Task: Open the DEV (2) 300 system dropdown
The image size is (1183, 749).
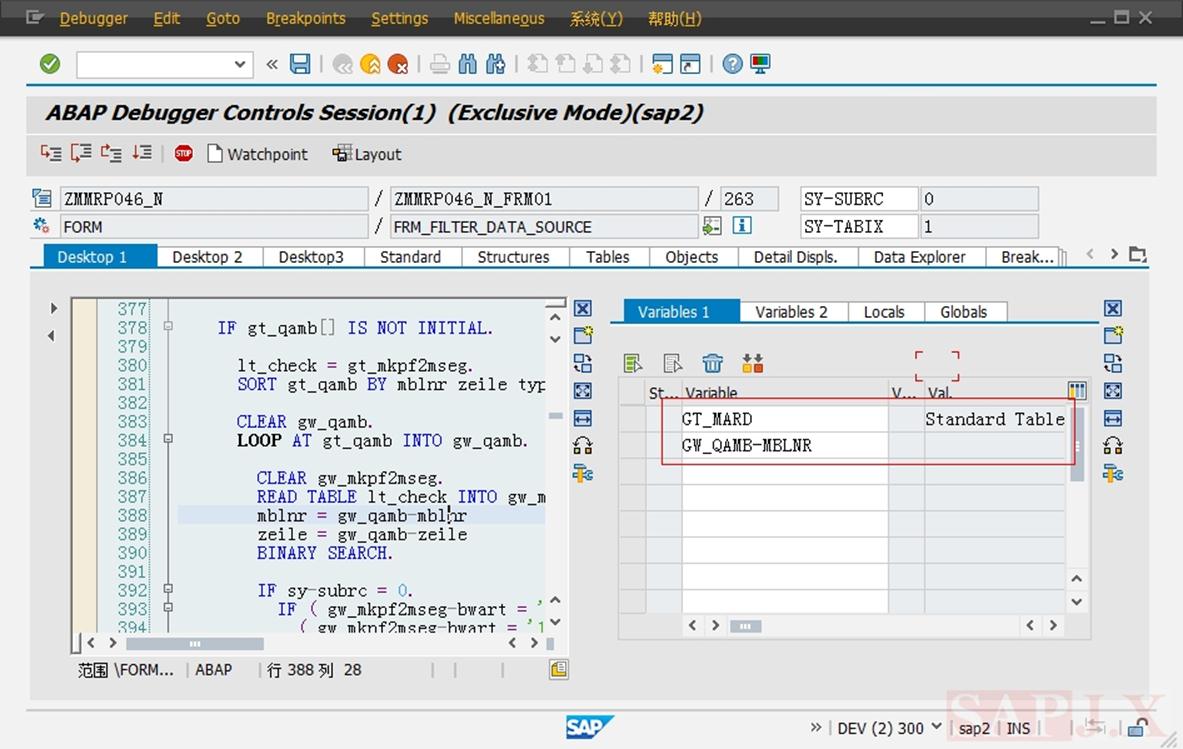Action: [x=936, y=727]
